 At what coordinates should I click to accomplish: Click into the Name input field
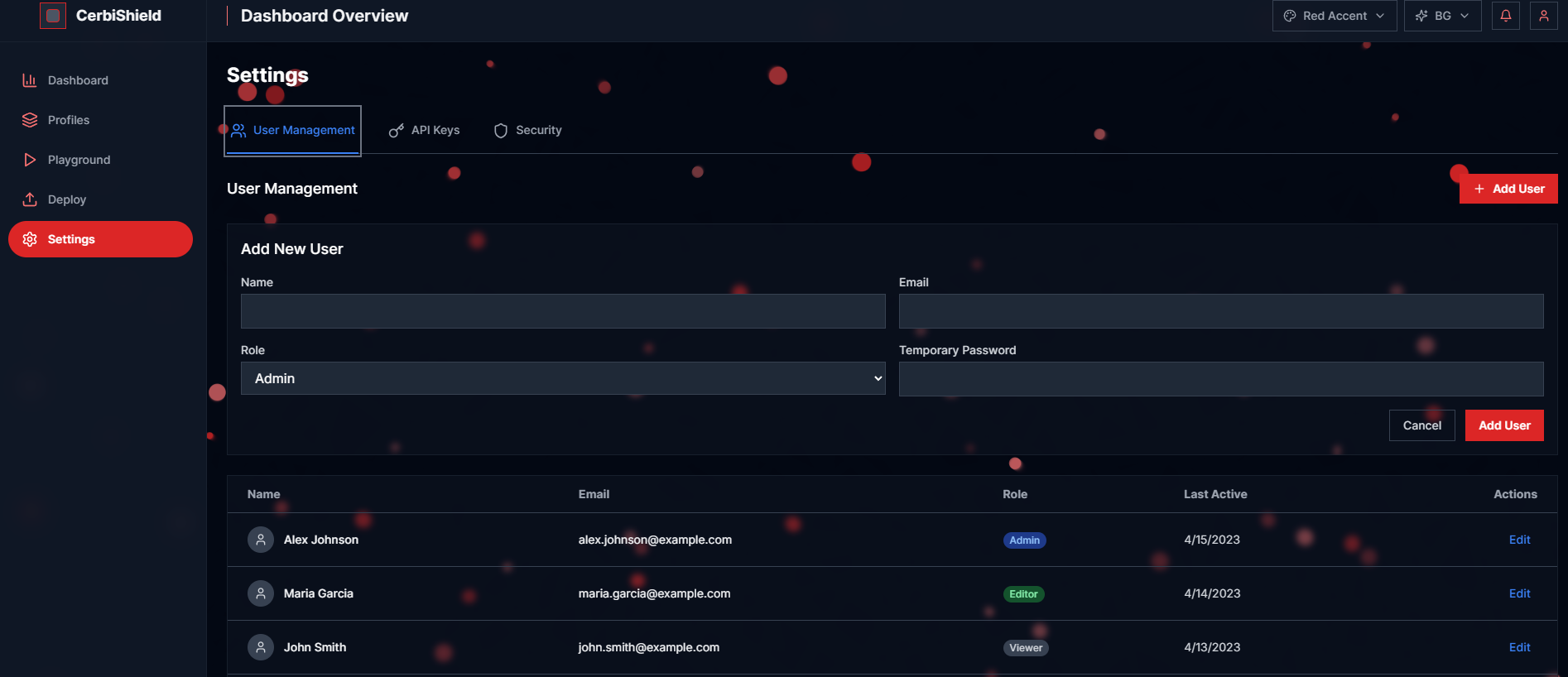pyautogui.click(x=563, y=311)
